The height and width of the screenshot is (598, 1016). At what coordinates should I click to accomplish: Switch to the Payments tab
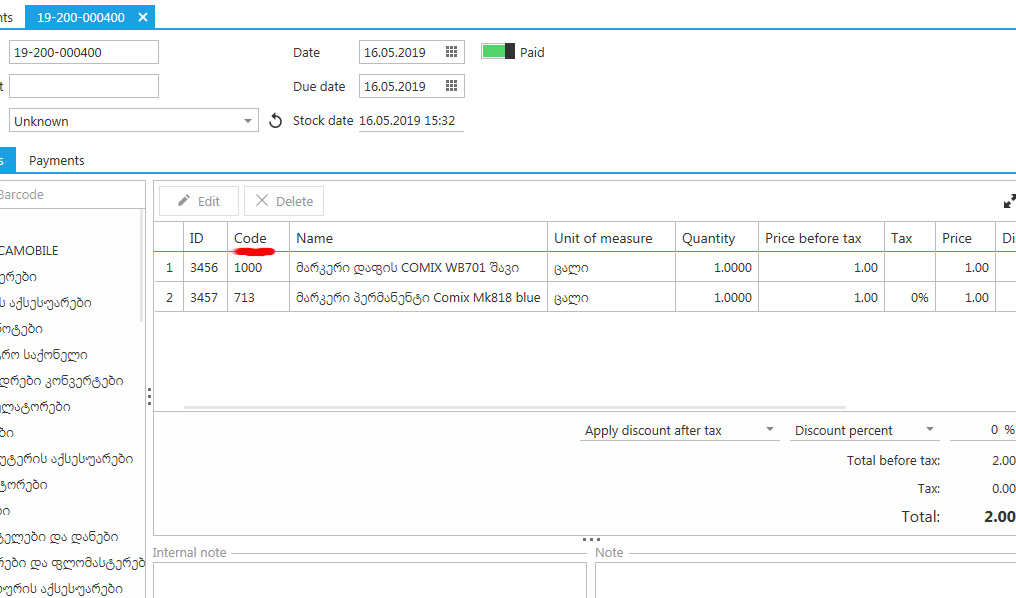56,160
